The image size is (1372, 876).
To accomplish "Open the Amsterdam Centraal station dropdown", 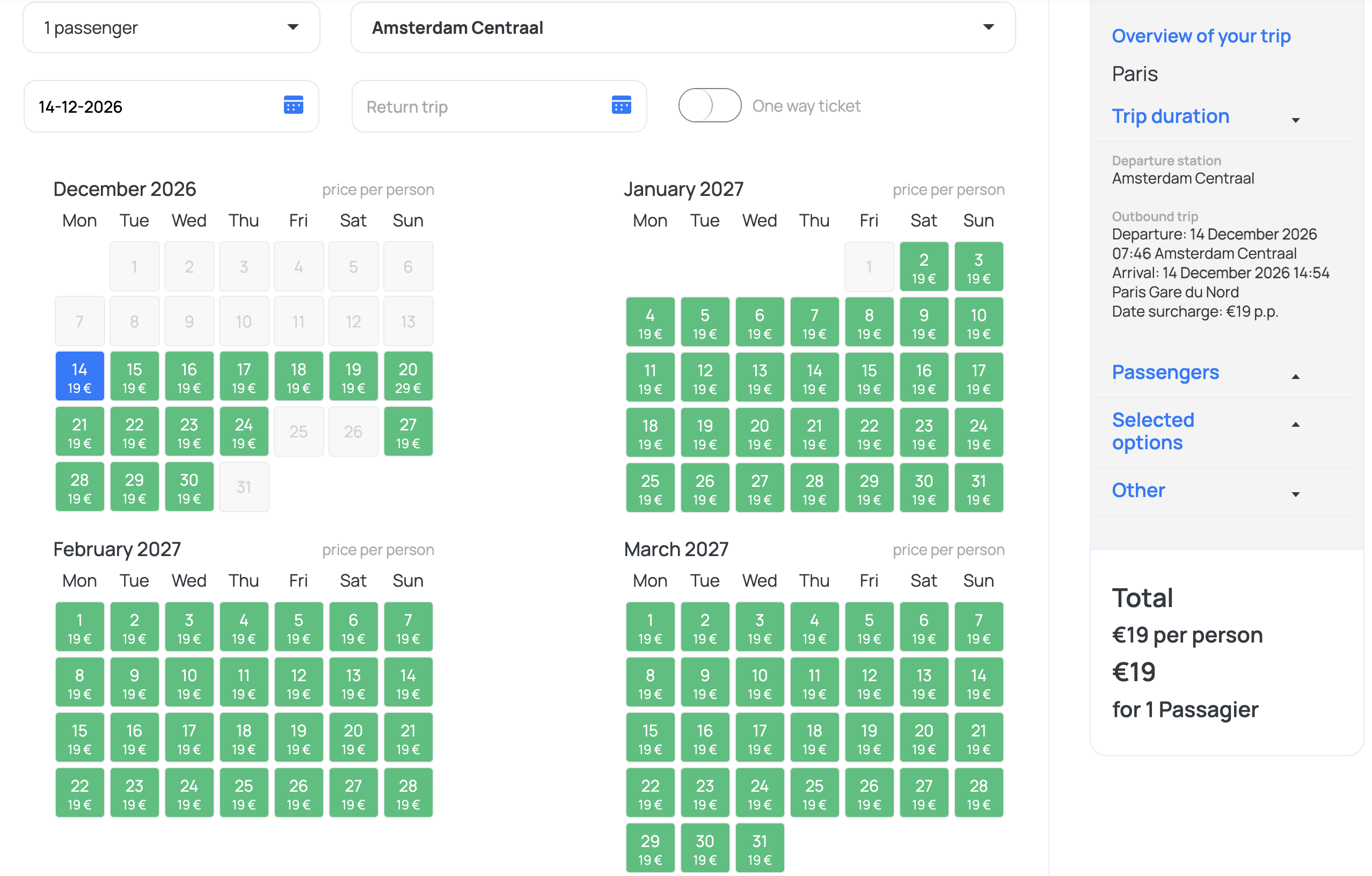I will click(683, 27).
